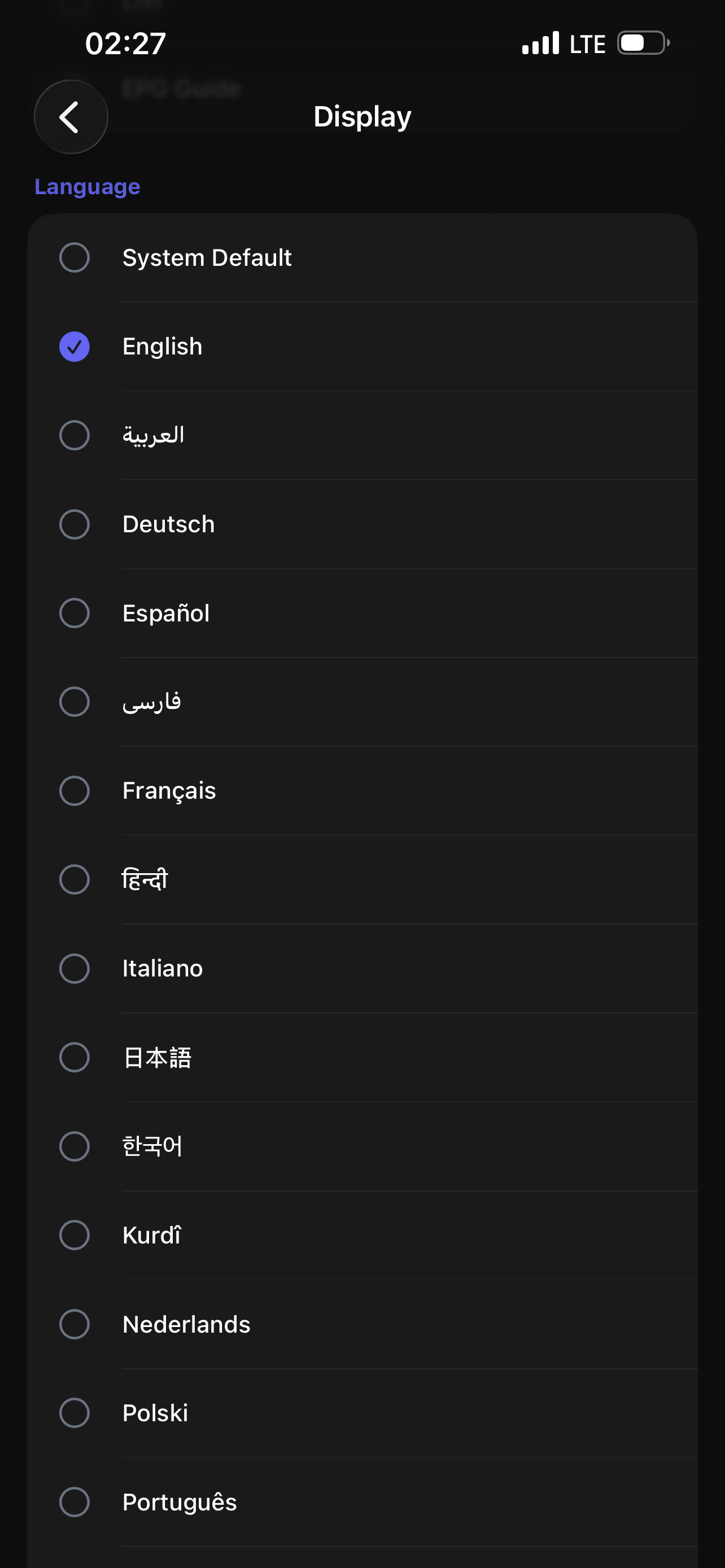Image resolution: width=725 pixels, height=1568 pixels.
Task: Select Français language row
Action: coord(362,791)
